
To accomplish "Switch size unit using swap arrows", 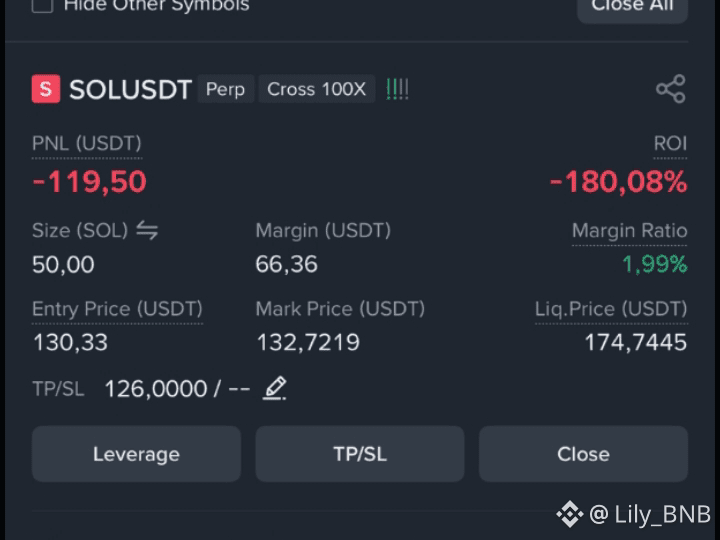I will click(147, 230).
